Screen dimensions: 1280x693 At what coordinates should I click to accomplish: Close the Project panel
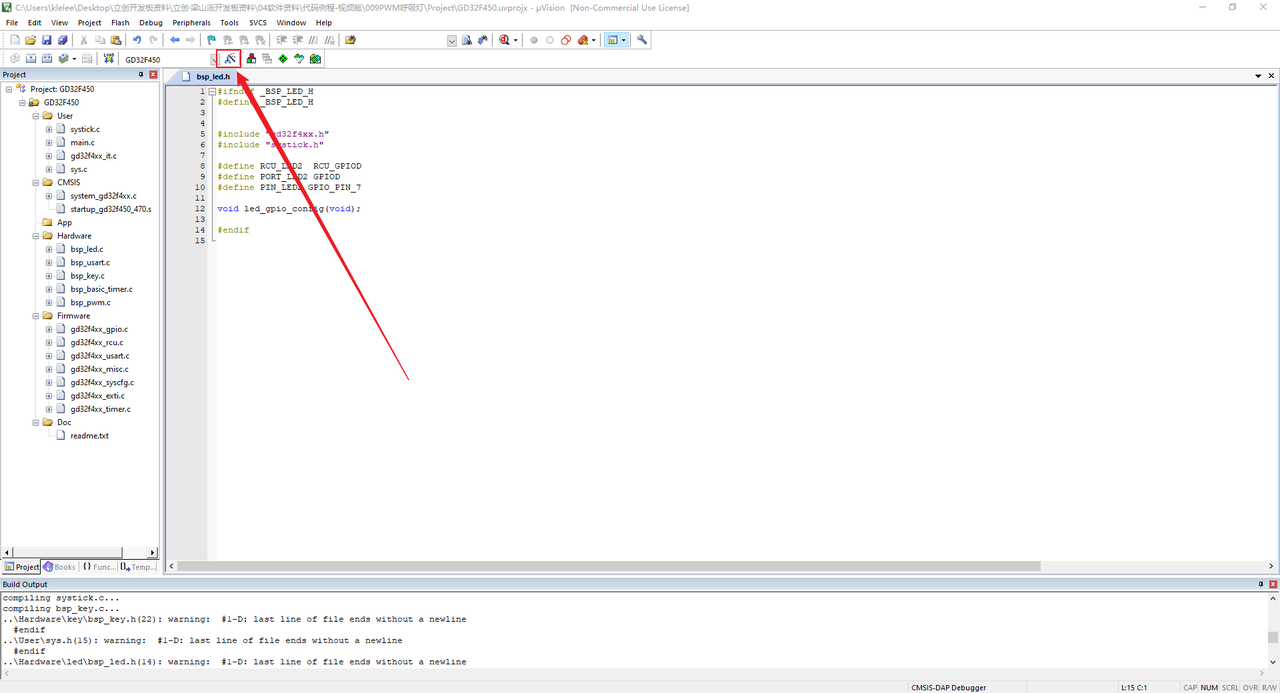point(153,75)
